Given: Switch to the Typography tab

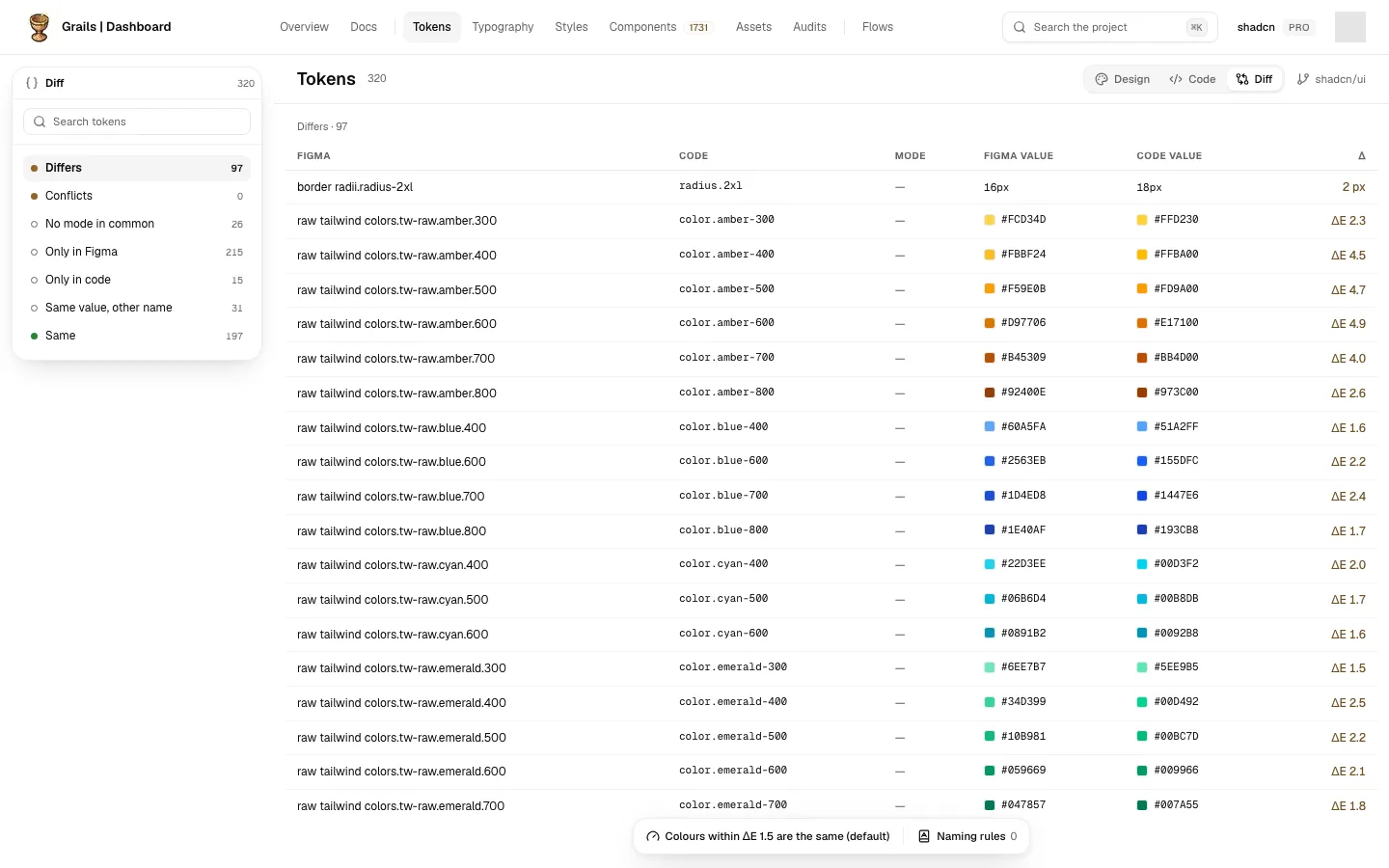Looking at the screenshot, I should click(x=503, y=27).
